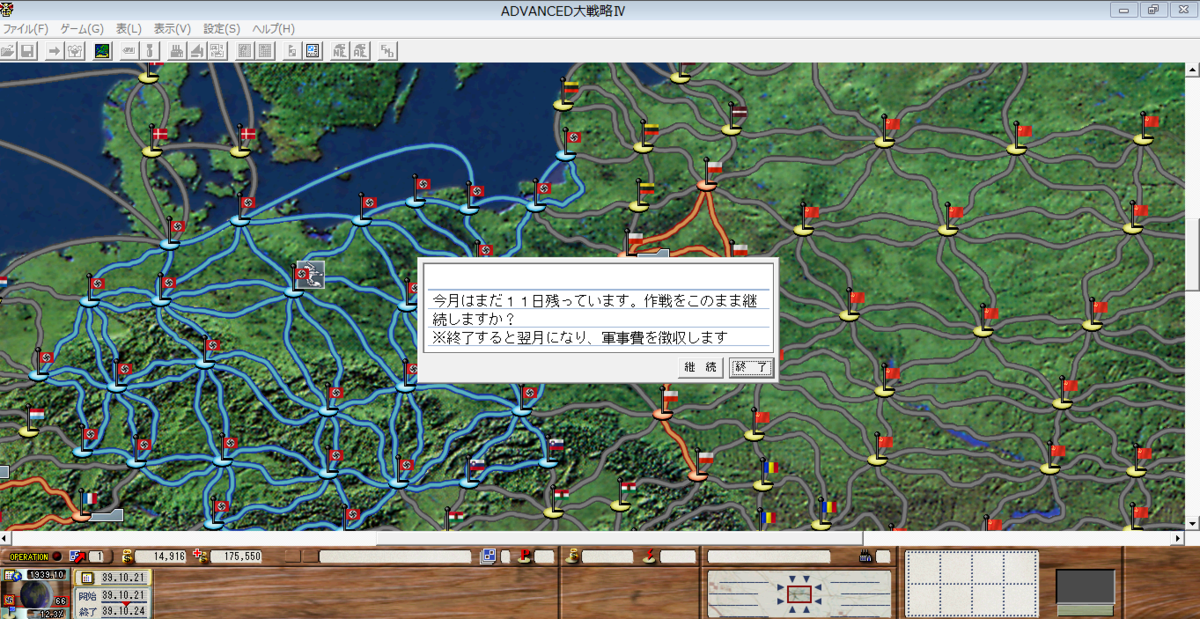This screenshot has height=619, width=1200.
Task: Click the green map view toolbar icon
Action: tap(101, 50)
